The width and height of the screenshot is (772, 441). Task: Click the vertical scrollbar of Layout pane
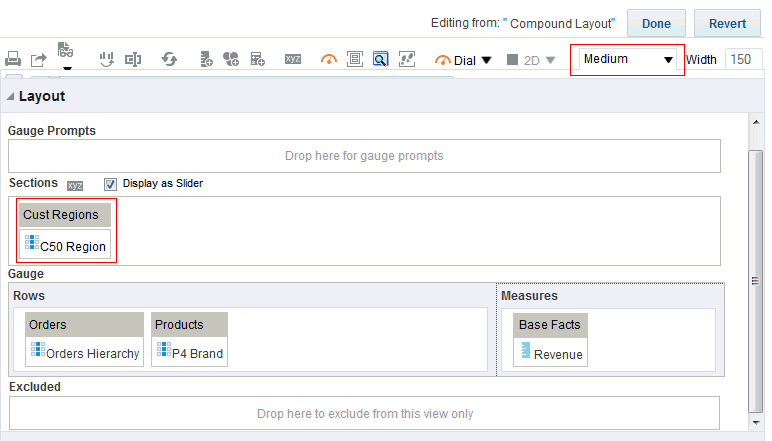[757, 281]
